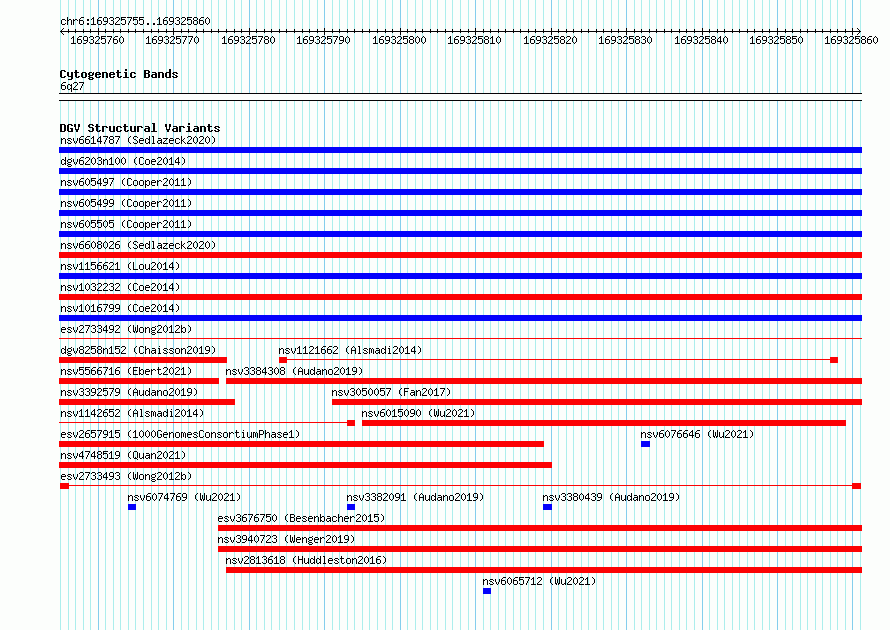Click the blue marker under nsv3380439 (Audano2019)
Image resolution: width=890 pixels, height=630 pixels.
pos(547,507)
